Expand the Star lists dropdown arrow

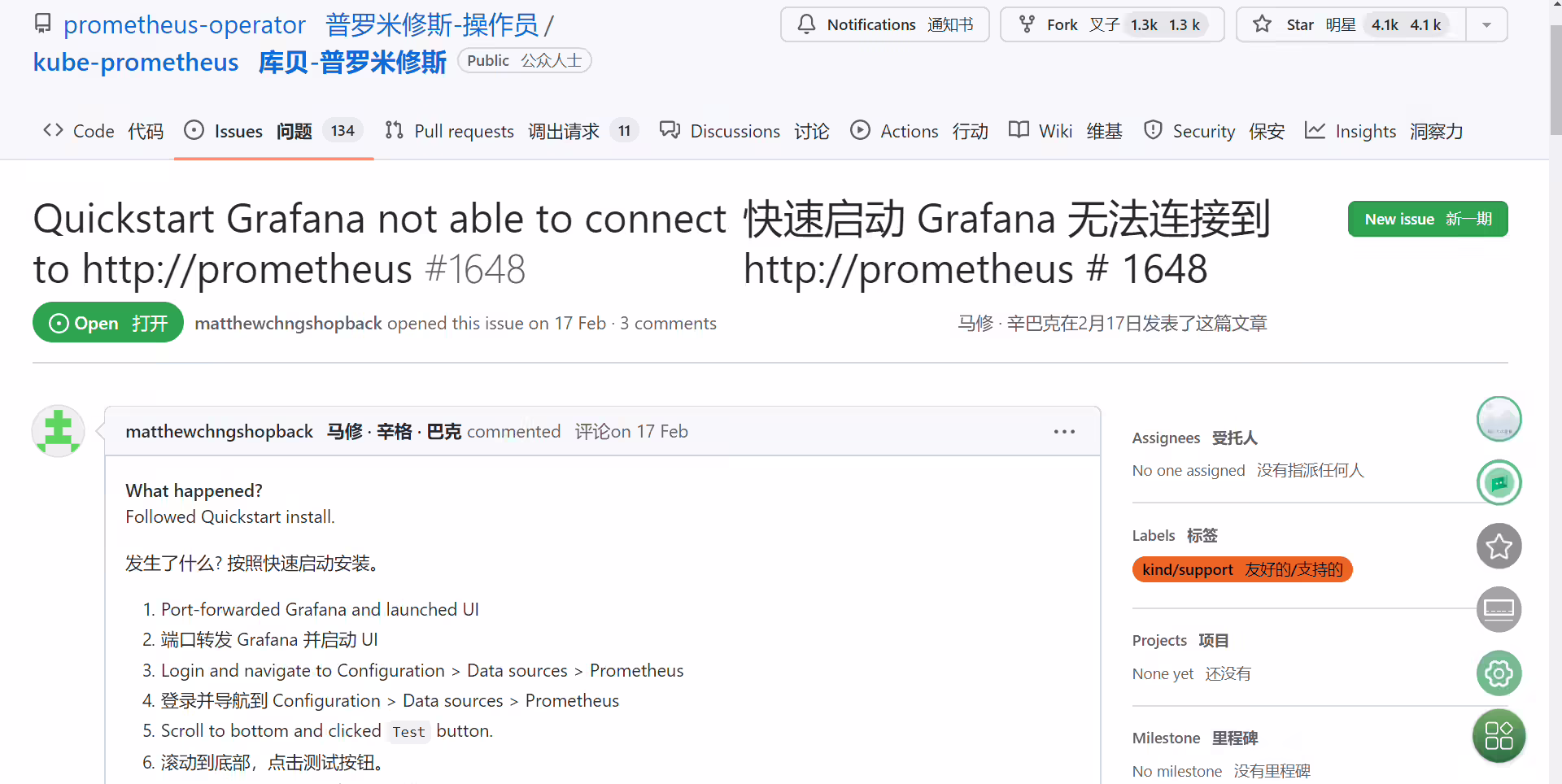coord(1486,24)
